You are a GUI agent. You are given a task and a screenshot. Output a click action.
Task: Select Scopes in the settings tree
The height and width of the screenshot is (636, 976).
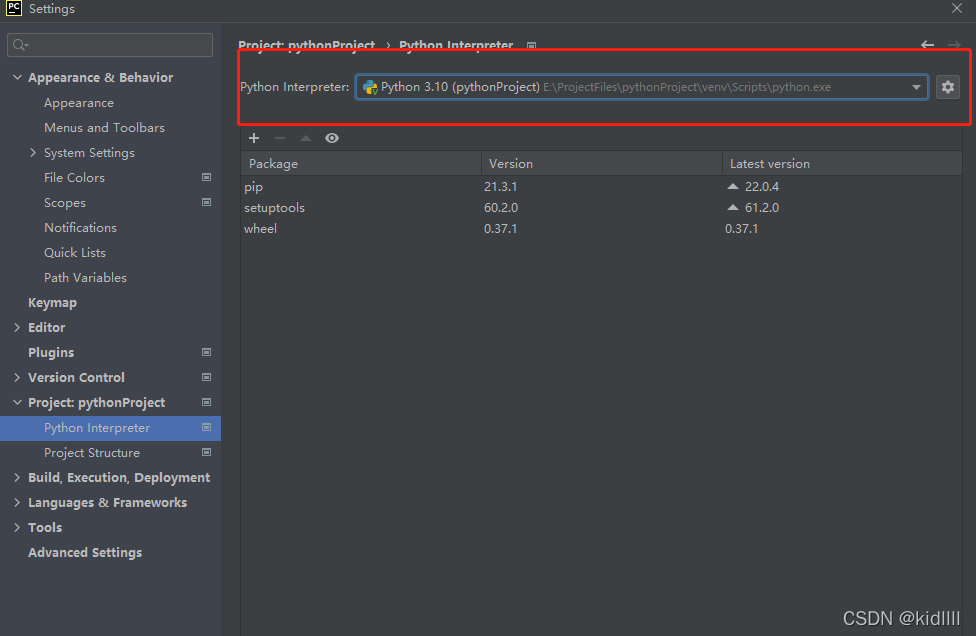(x=65, y=203)
